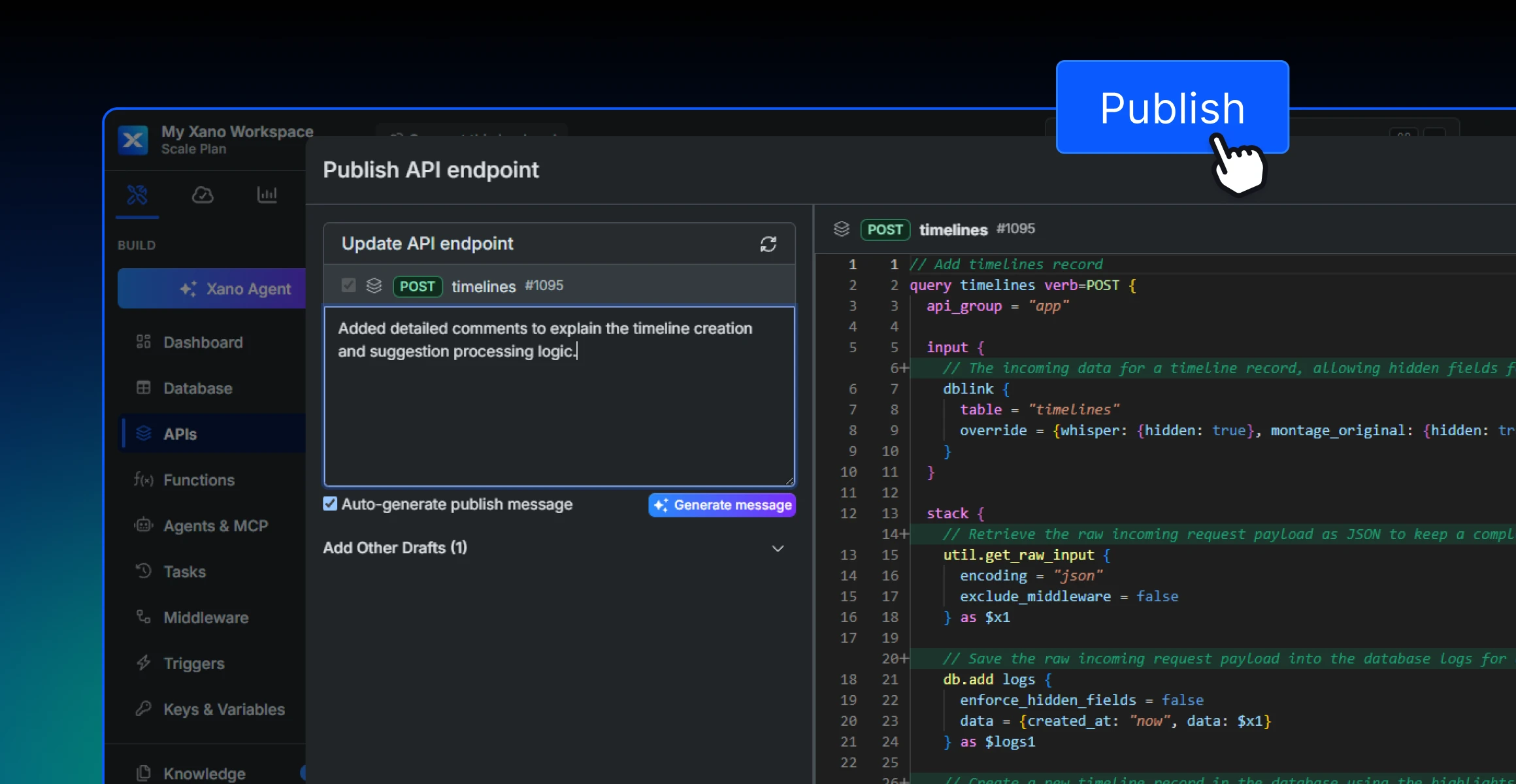Image resolution: width=1516 pixels, height=784 pixels.
Task: Click the BUILD section label
Action: click(137, 245)
